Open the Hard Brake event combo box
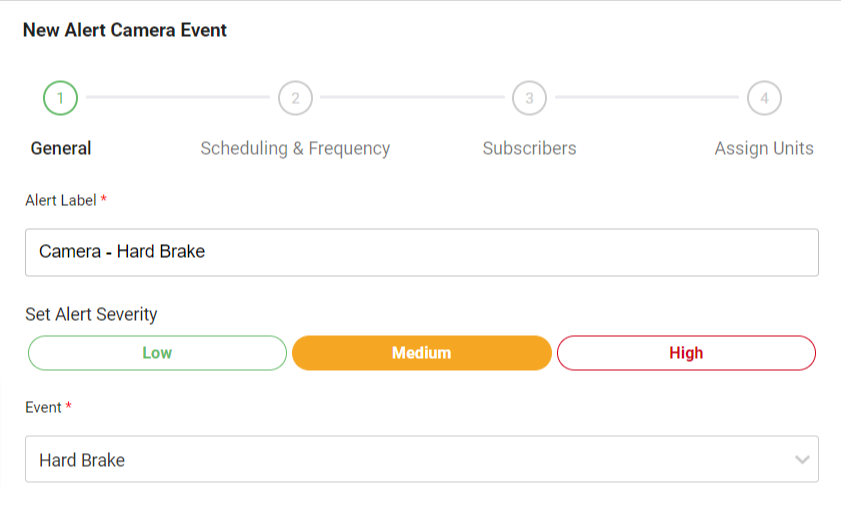Screen dimensions: 841x512 (x=400, y=460)
